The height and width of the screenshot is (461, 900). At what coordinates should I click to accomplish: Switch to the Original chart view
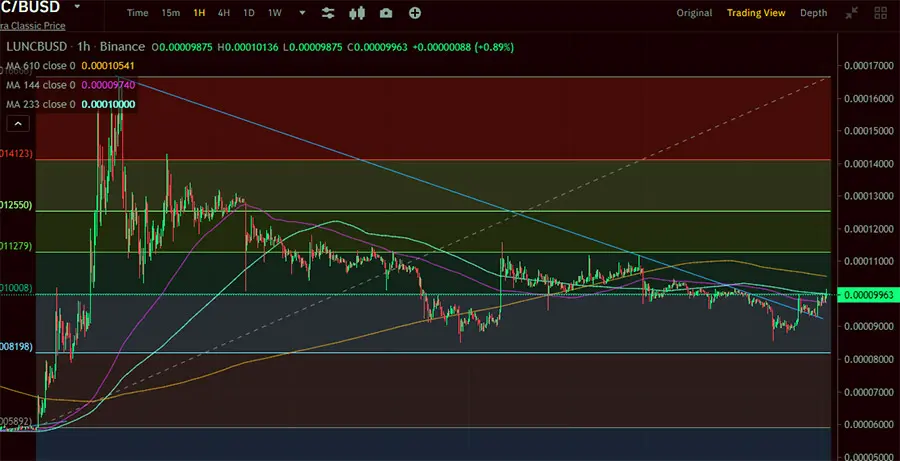[x=694, y=13]
